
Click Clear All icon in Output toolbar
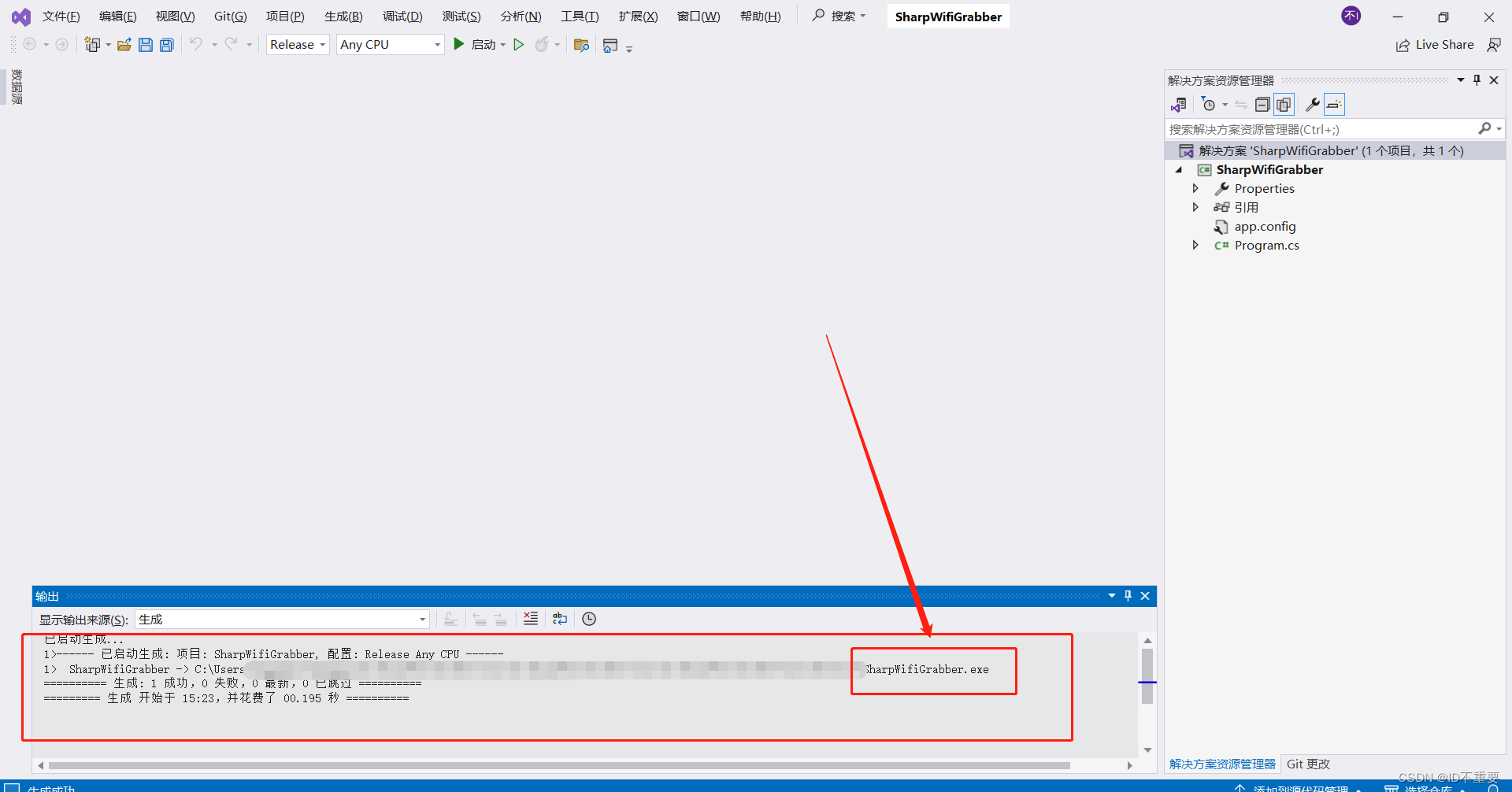click(531, 619)
